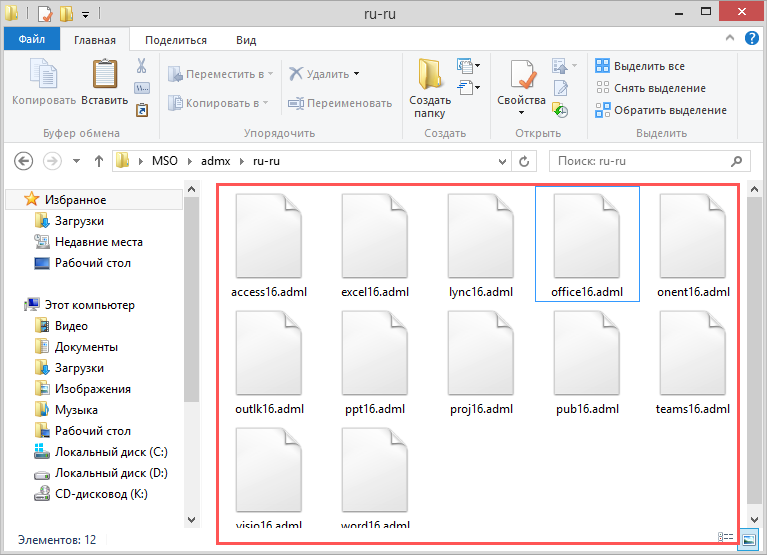Screen dimensions: 767x555
Task: Open the recent locations dropdown arrow
Action: pos(76,161)
